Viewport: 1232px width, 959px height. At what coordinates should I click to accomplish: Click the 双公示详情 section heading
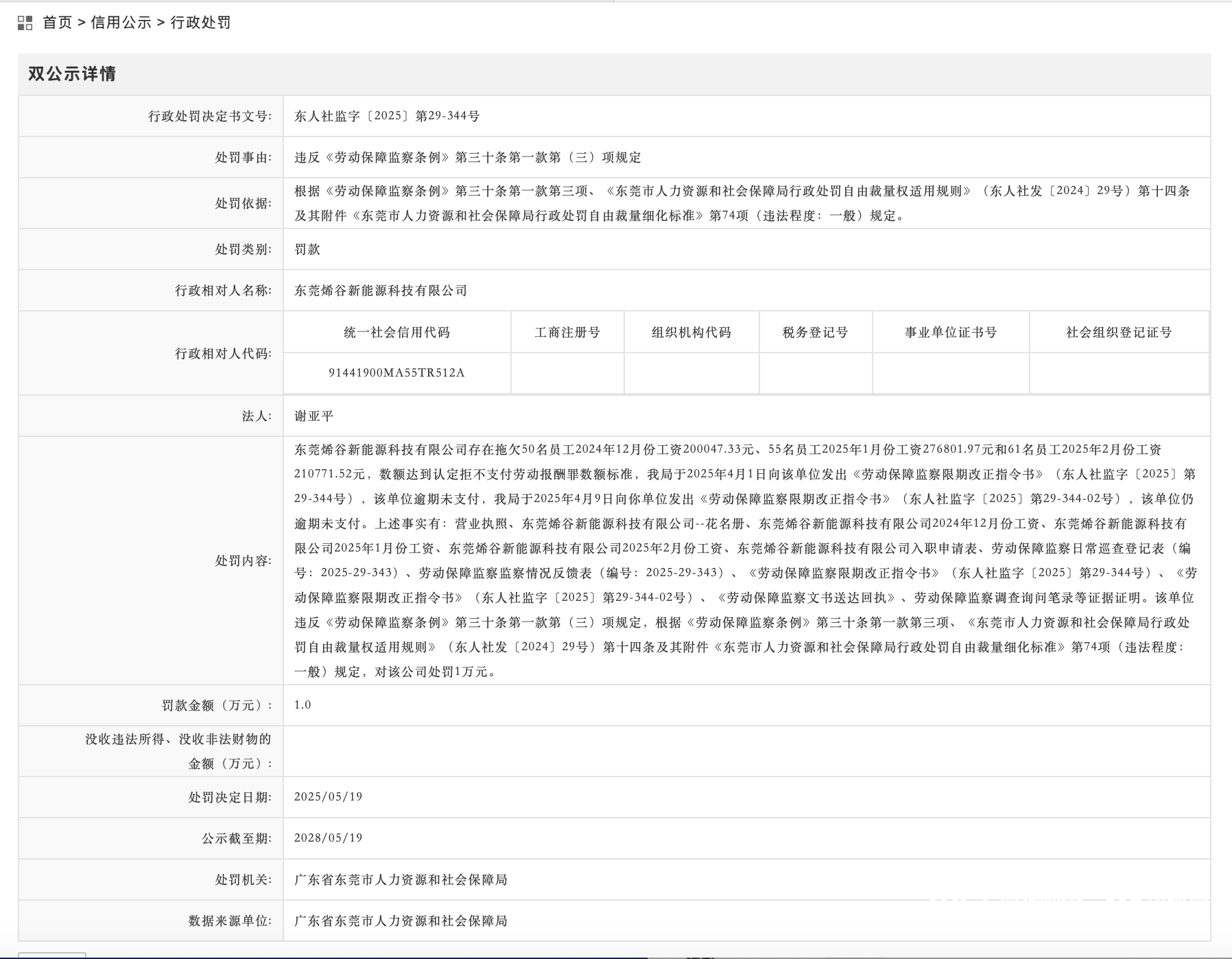tap(72, 74)
